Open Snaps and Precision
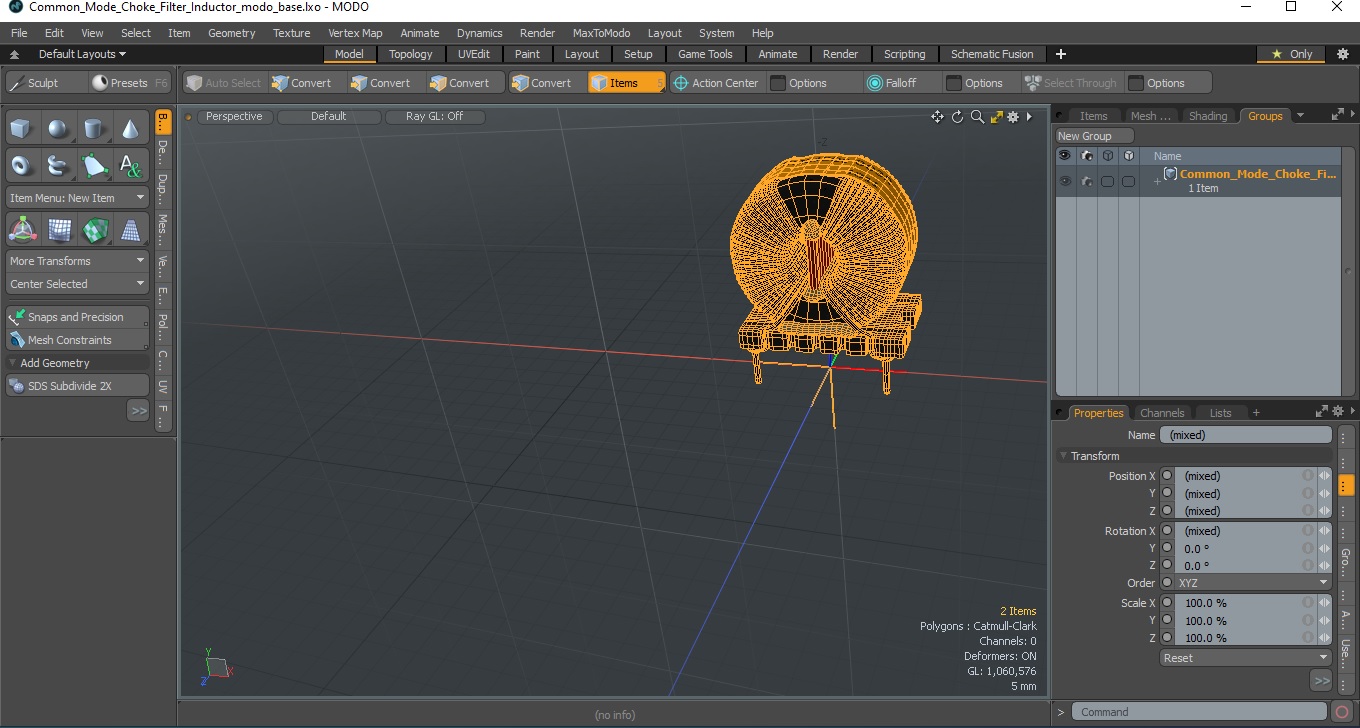 pos(77,317)
